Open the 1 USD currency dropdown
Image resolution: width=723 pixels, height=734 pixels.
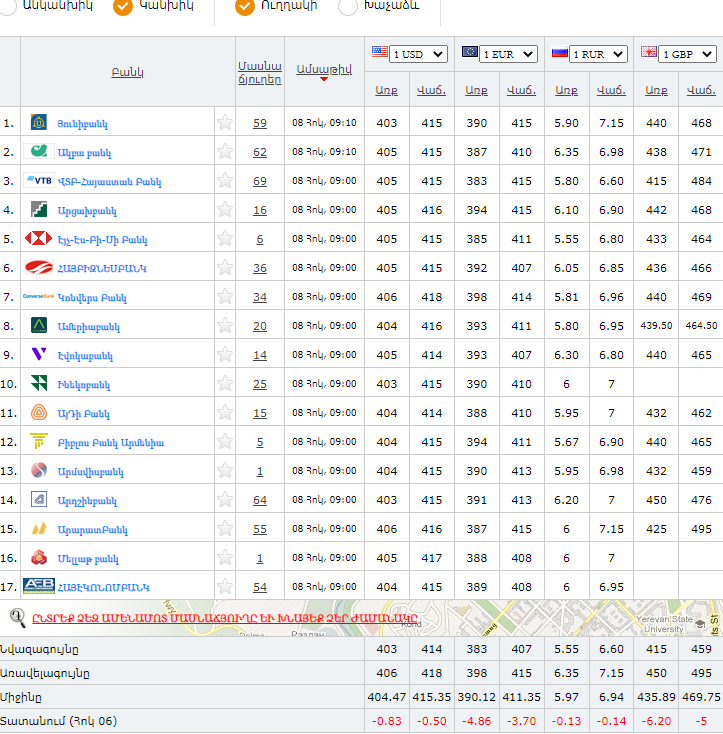pyautogui.click(x=418, y=54)
